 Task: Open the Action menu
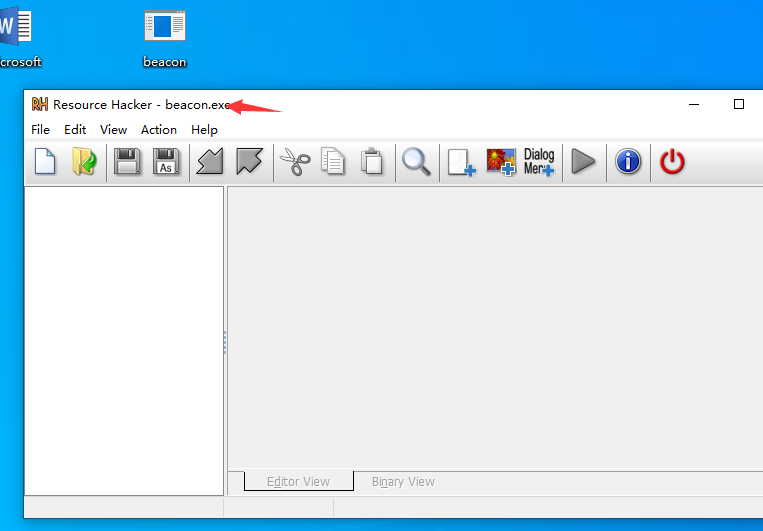[159, 130]
